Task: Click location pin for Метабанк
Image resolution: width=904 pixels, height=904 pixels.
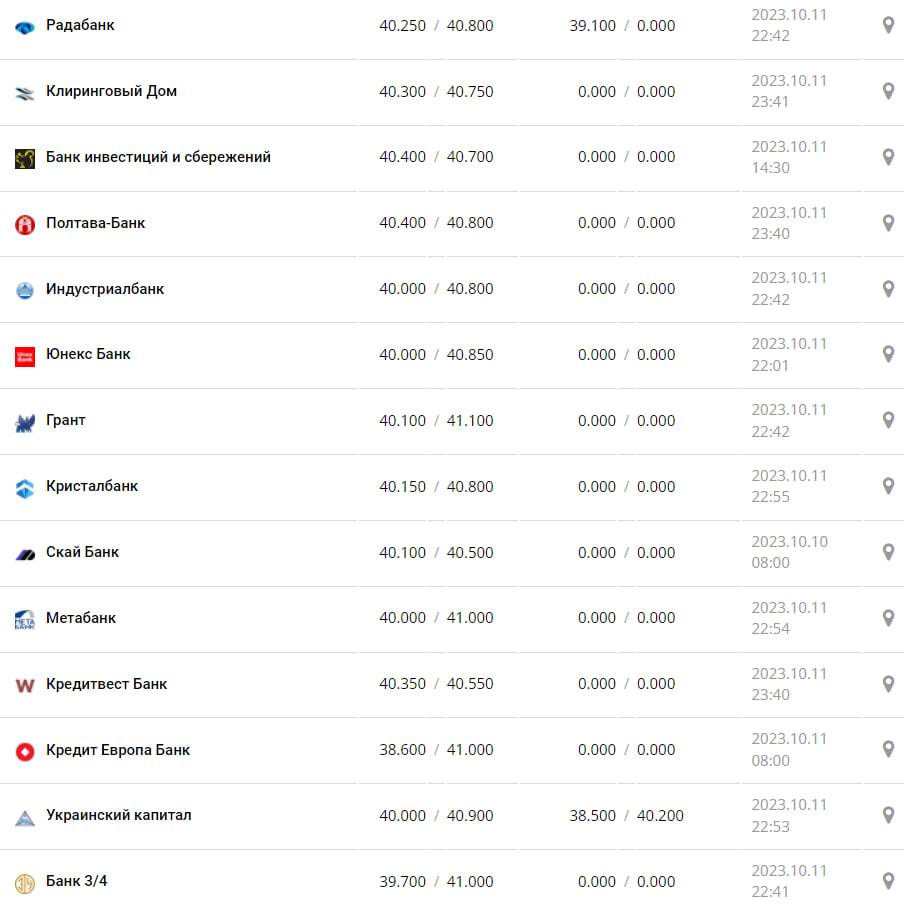Action: click(x=888, y=618)
